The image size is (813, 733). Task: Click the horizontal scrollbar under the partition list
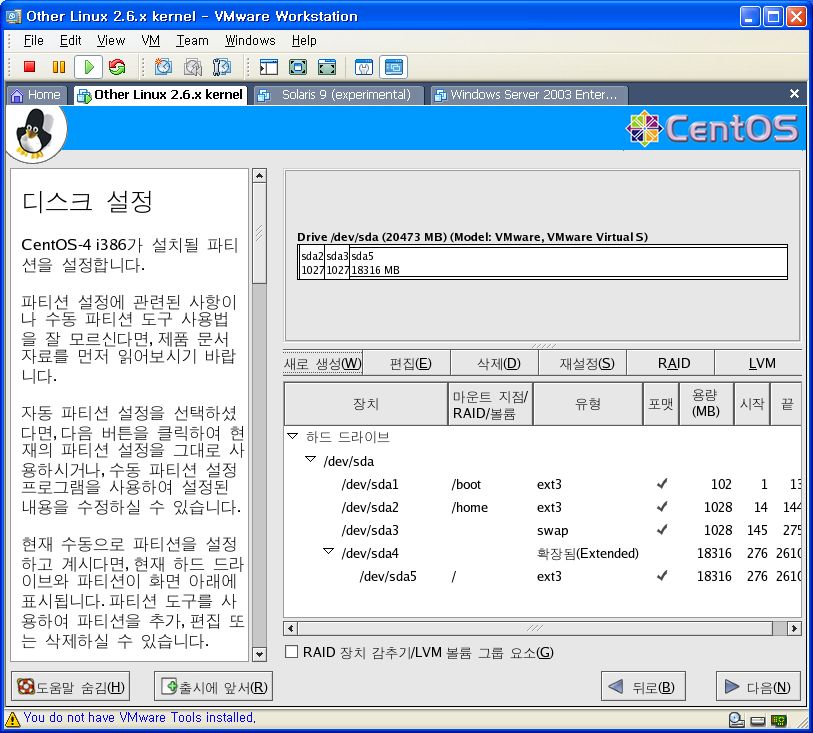(538, 629)
